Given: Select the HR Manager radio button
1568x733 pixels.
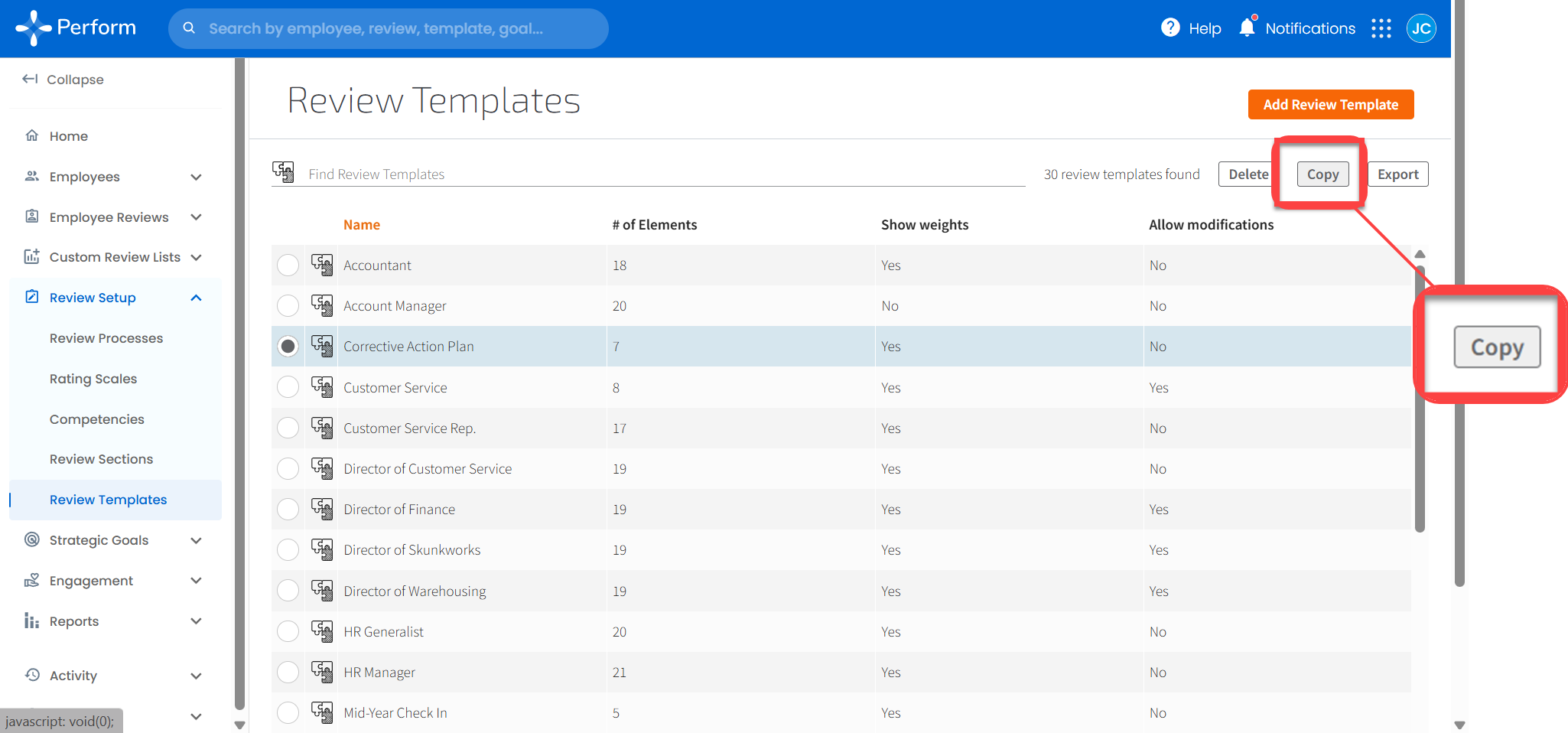Looking at the screenshot, I should click(288, 672).
